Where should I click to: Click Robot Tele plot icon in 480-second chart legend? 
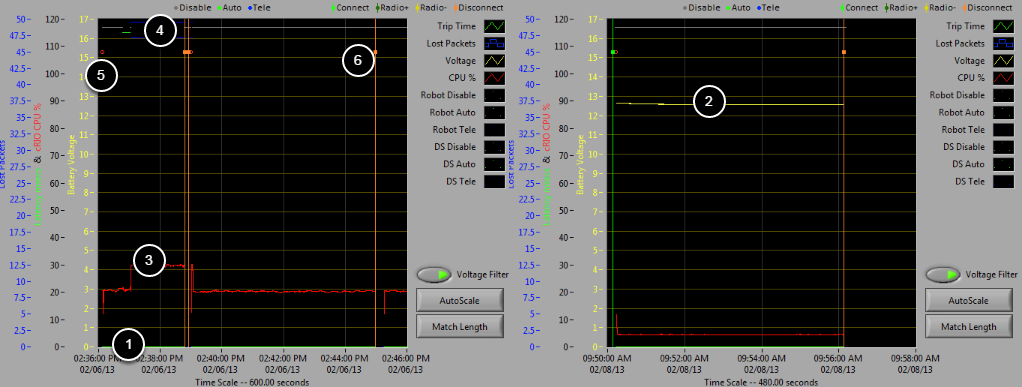click(1004, 129)
